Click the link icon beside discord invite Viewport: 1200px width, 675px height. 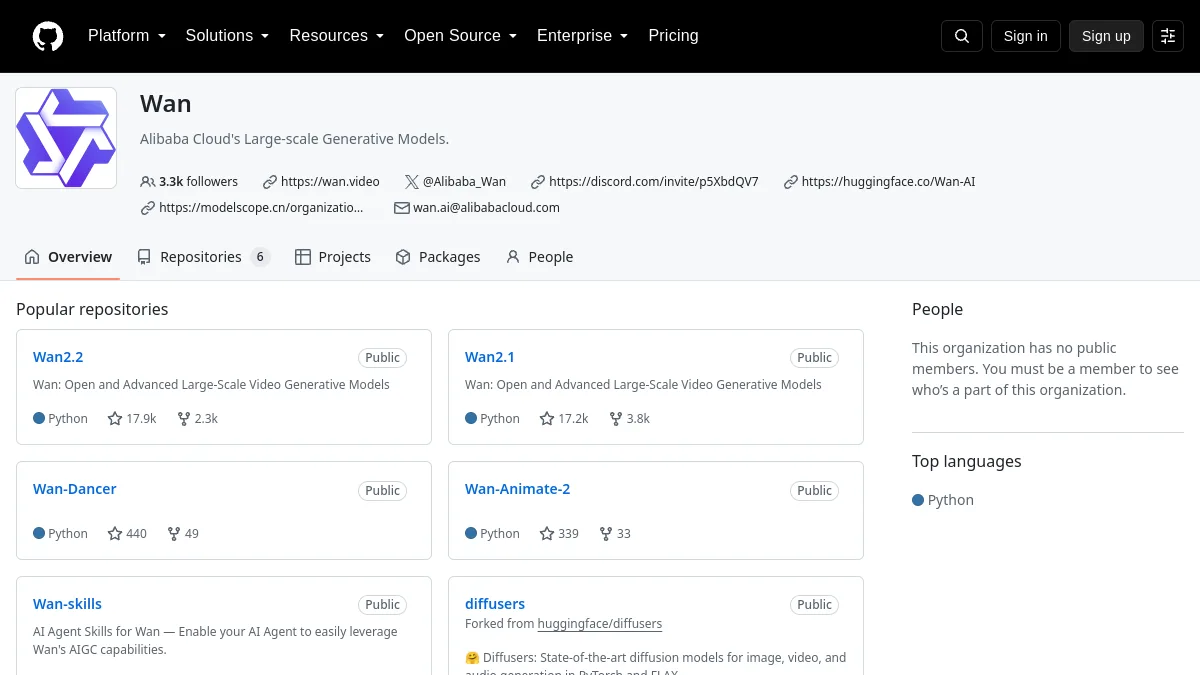pos(538,182)
